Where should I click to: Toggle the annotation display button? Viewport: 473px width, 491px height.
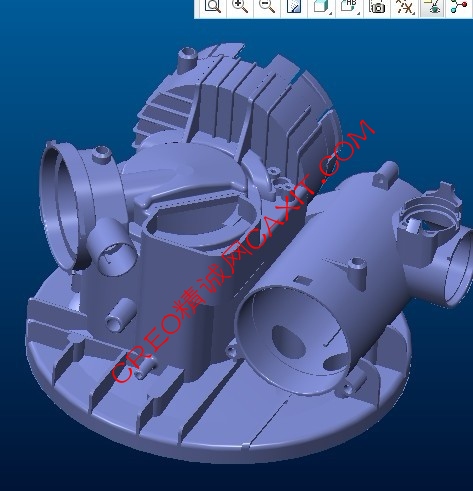(x=432, y=6)
